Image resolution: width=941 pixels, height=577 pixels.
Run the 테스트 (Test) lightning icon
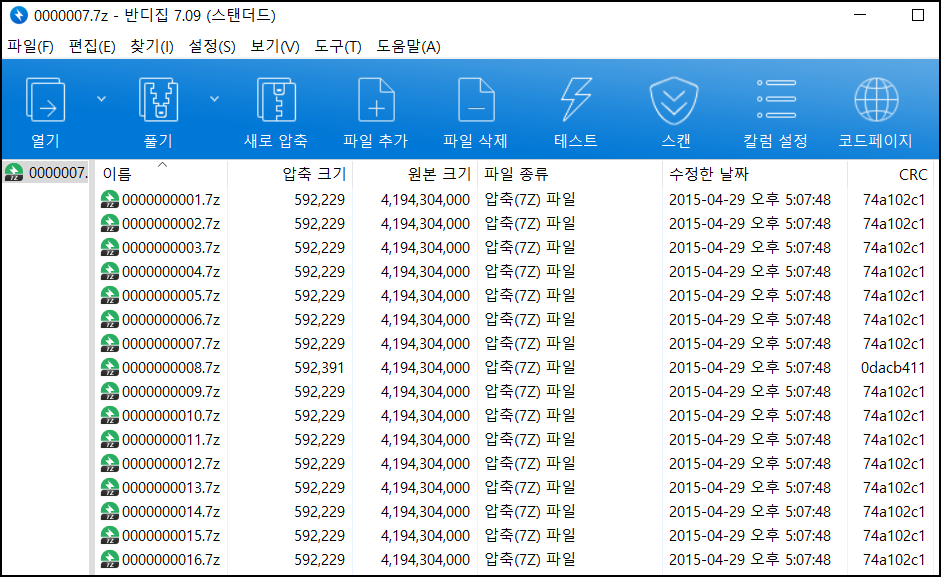pyautogui.click(x=576, y=100)
